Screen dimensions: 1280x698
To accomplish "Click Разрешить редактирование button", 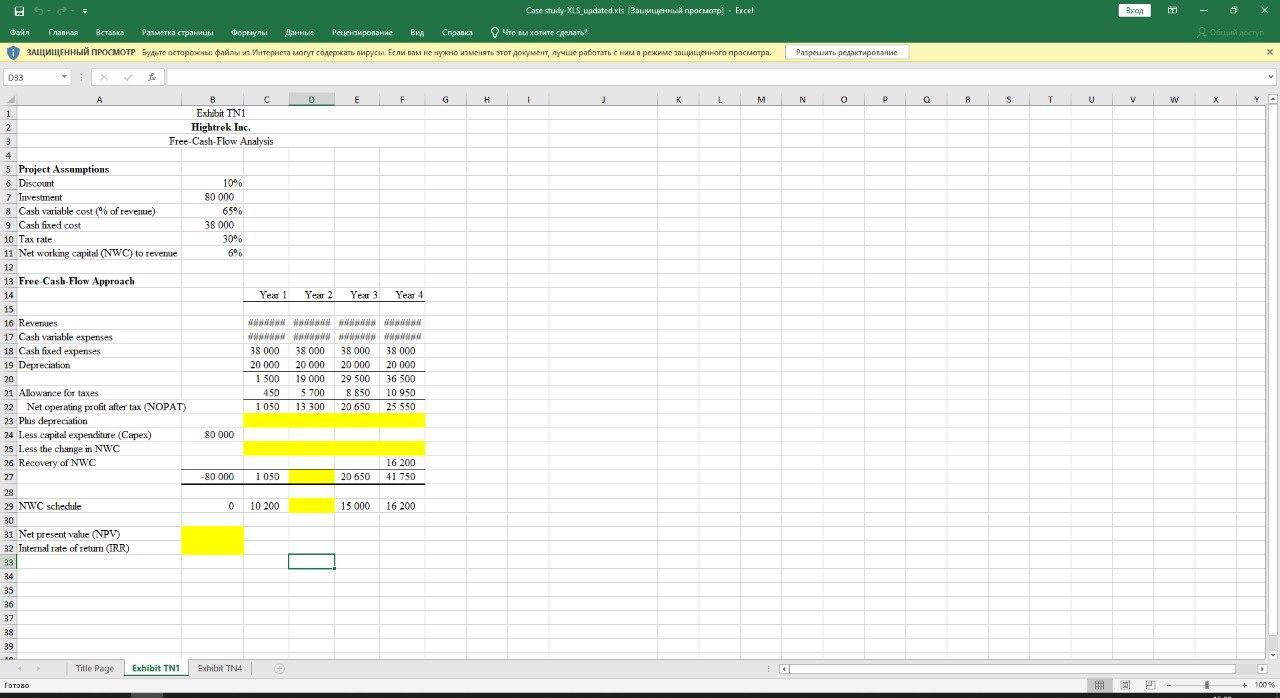I will 846,52.
